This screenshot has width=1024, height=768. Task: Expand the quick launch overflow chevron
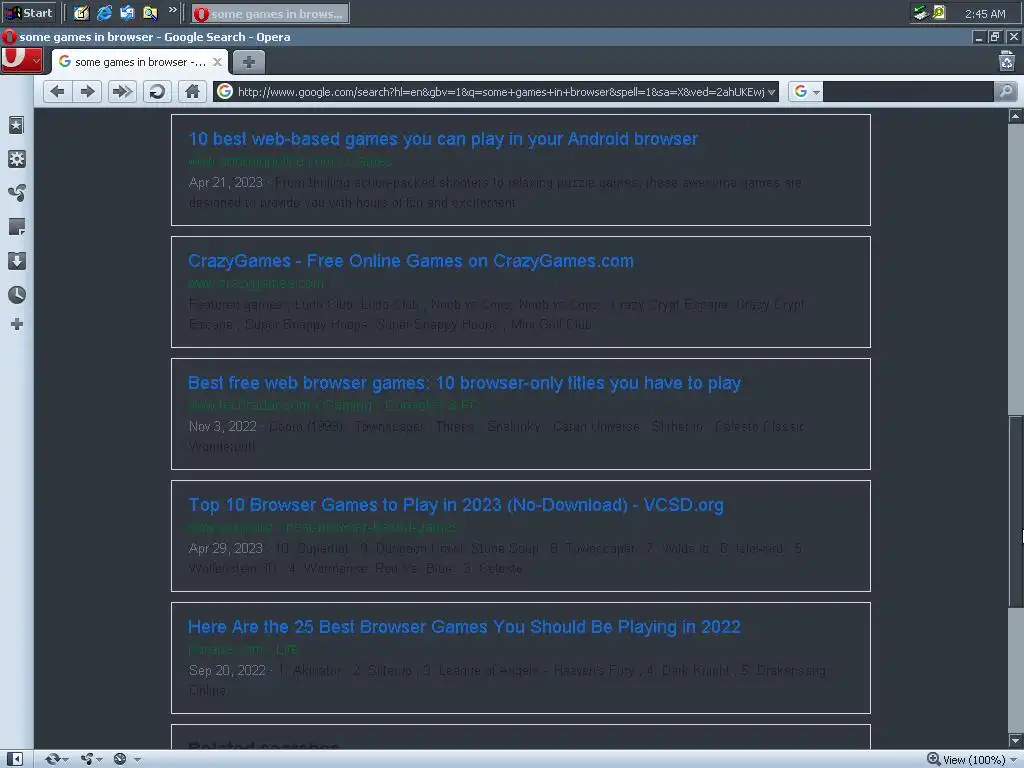pyautogui.click(x=172, y=10)
